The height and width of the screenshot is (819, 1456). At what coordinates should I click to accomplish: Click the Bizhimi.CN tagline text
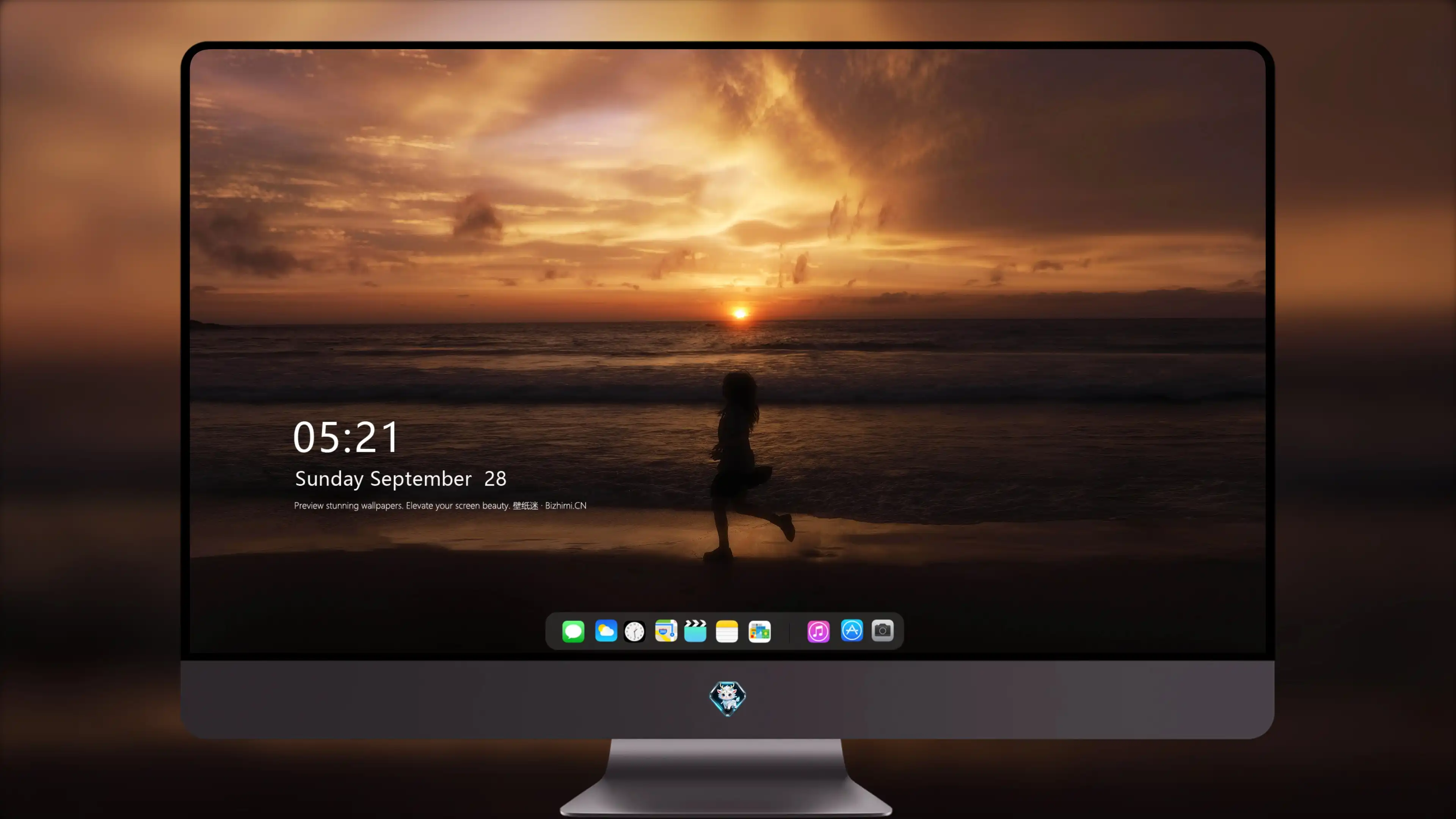tap(440, 505)
